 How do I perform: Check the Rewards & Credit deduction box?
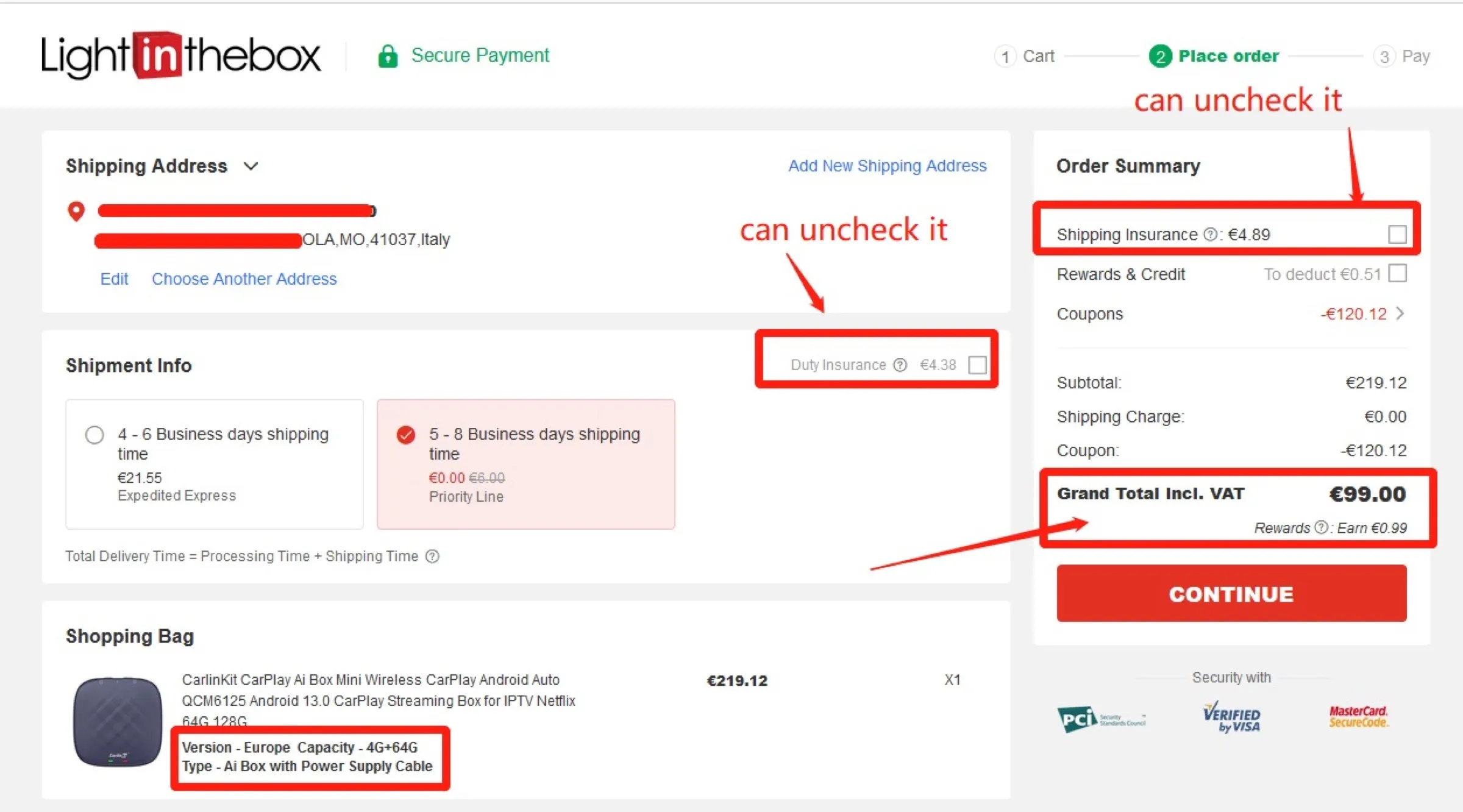[x=1397, y=274]
